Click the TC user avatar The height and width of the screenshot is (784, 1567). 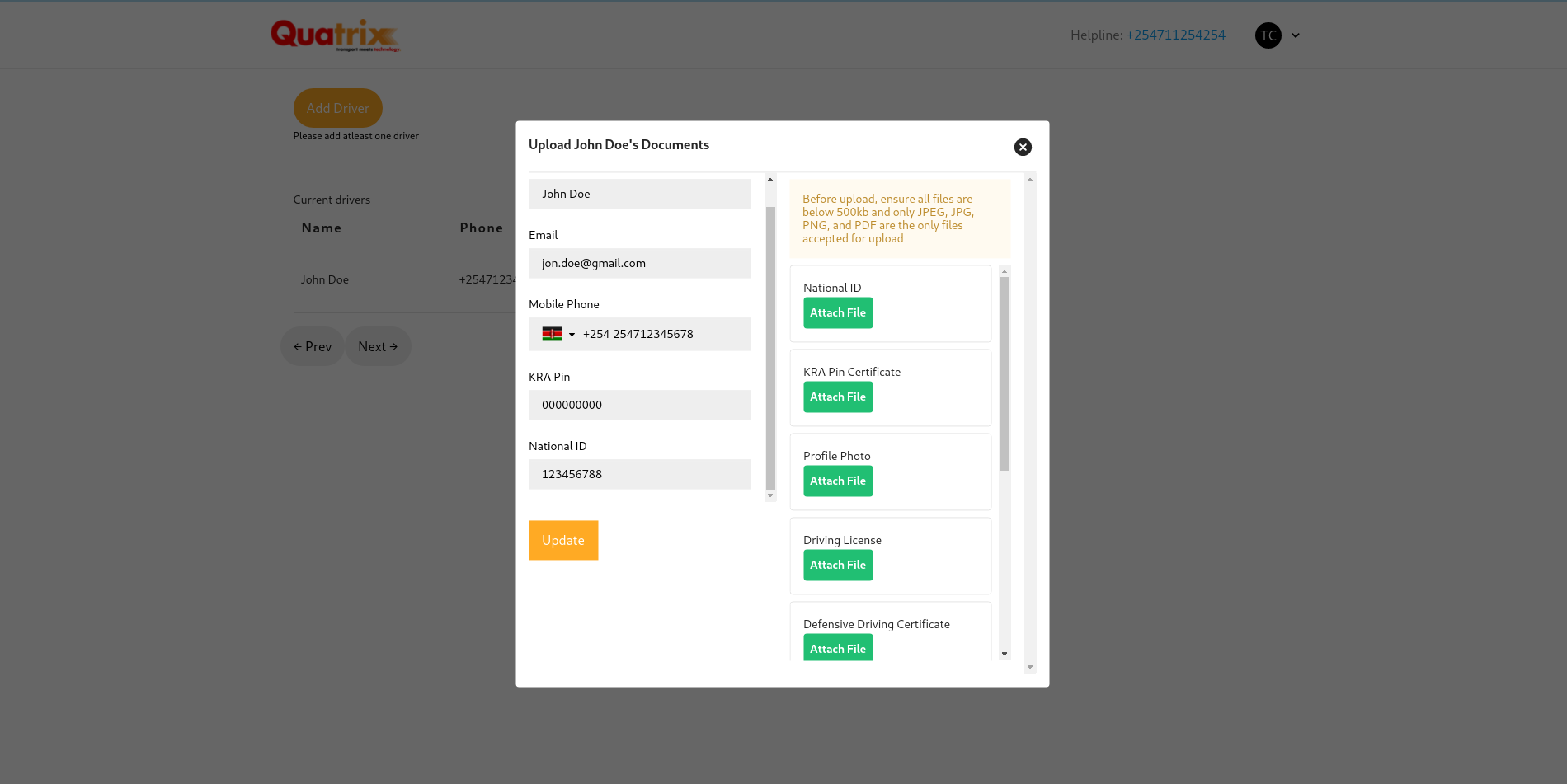pyautogui.click(x=1268, y=35)
